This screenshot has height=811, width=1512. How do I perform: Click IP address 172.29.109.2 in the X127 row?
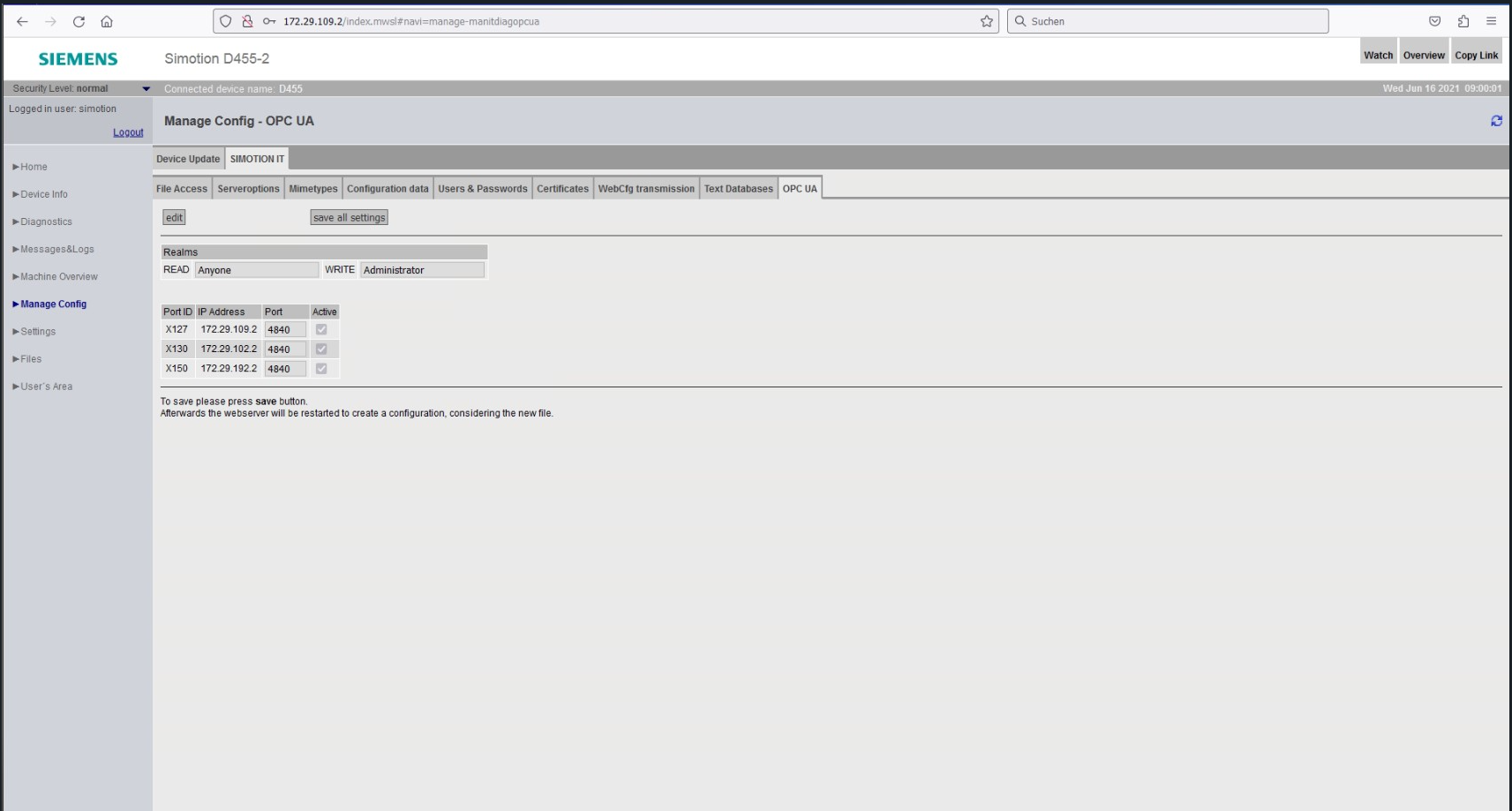pyautogui.click(x=229, y=329)
